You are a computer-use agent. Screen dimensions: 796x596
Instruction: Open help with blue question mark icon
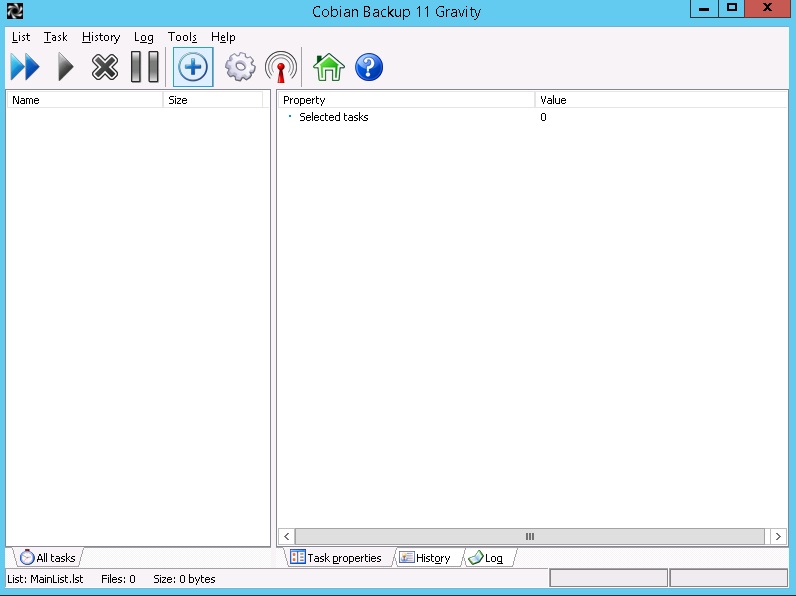click(369, 67)
